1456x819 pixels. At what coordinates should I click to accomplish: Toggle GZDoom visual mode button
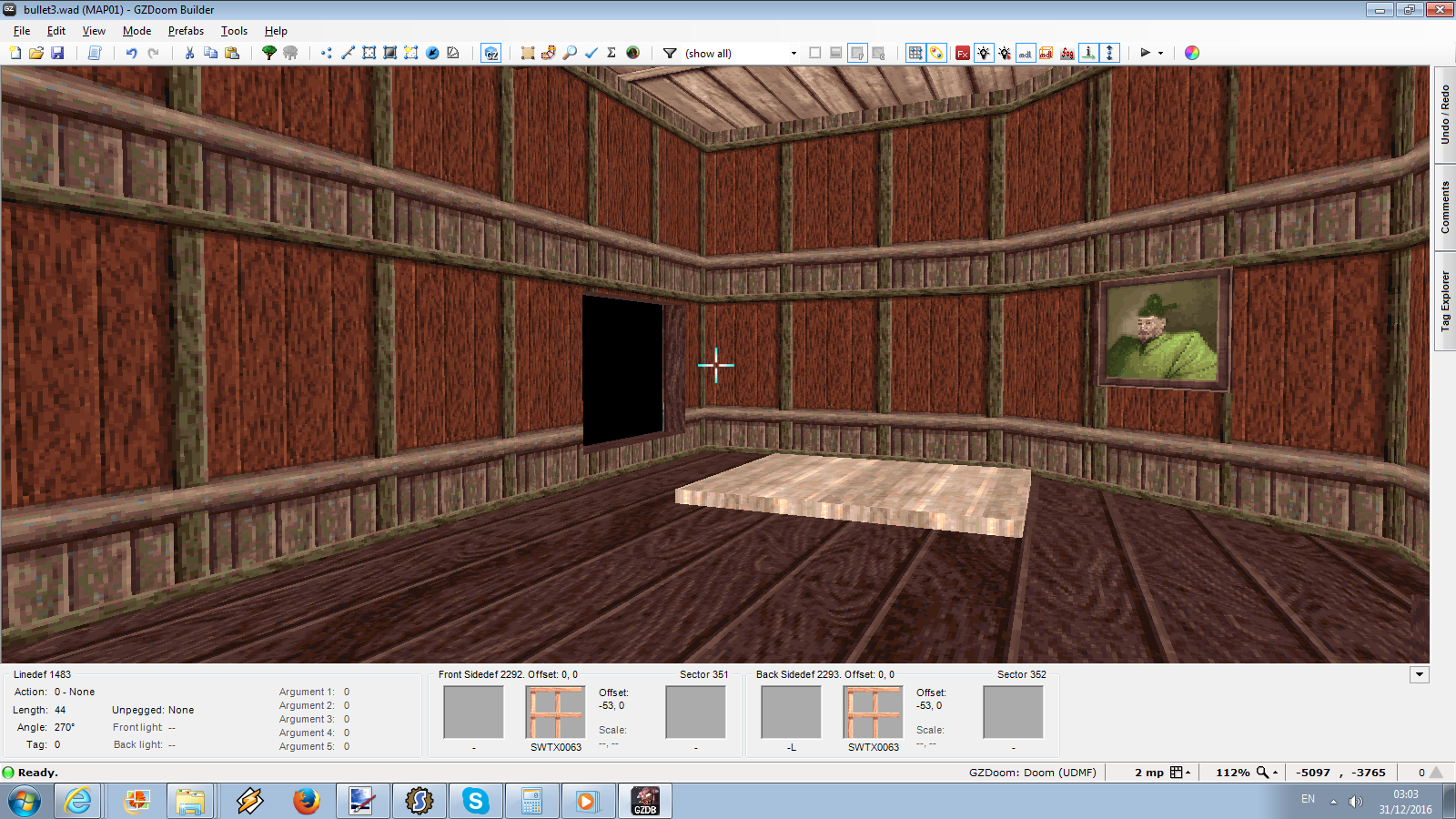(491, 53)
